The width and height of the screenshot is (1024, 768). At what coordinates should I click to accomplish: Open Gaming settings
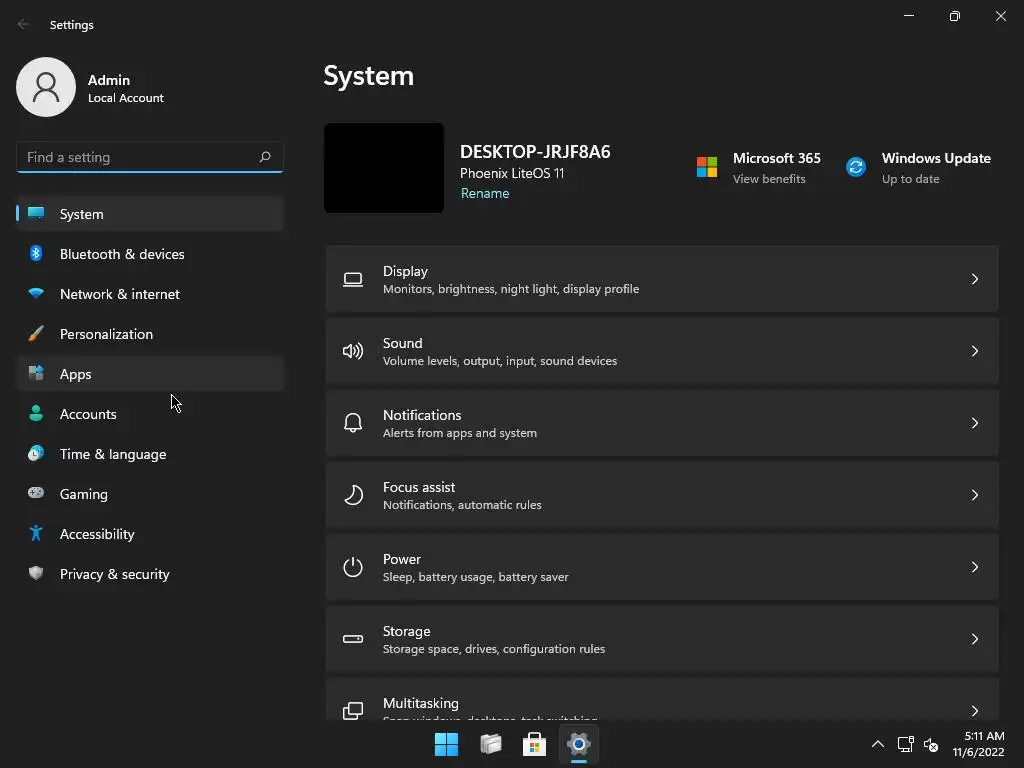150,494
